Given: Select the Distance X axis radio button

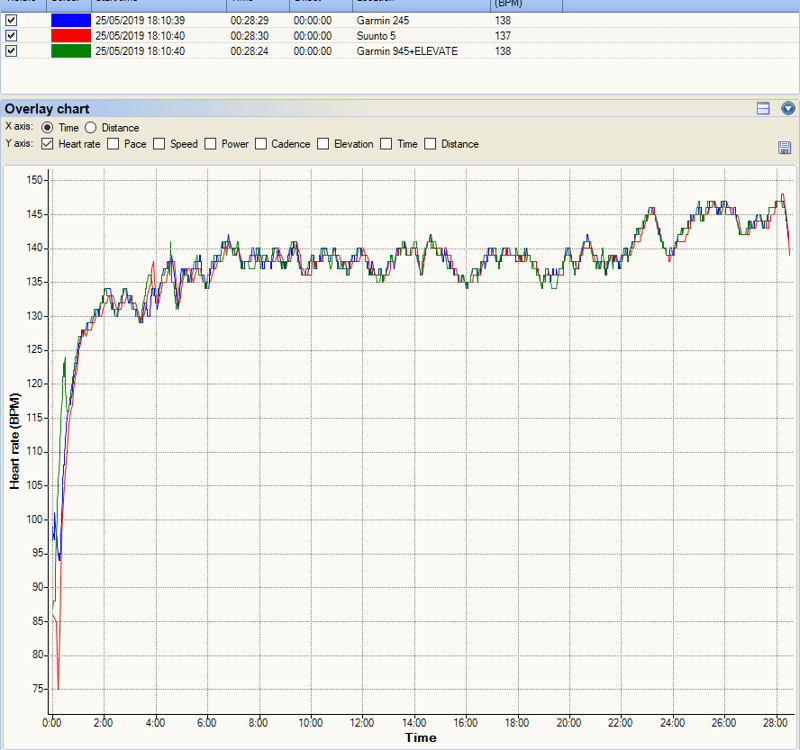Looking at the screenshot, I should pyautogui.click(x=90, y=128).
